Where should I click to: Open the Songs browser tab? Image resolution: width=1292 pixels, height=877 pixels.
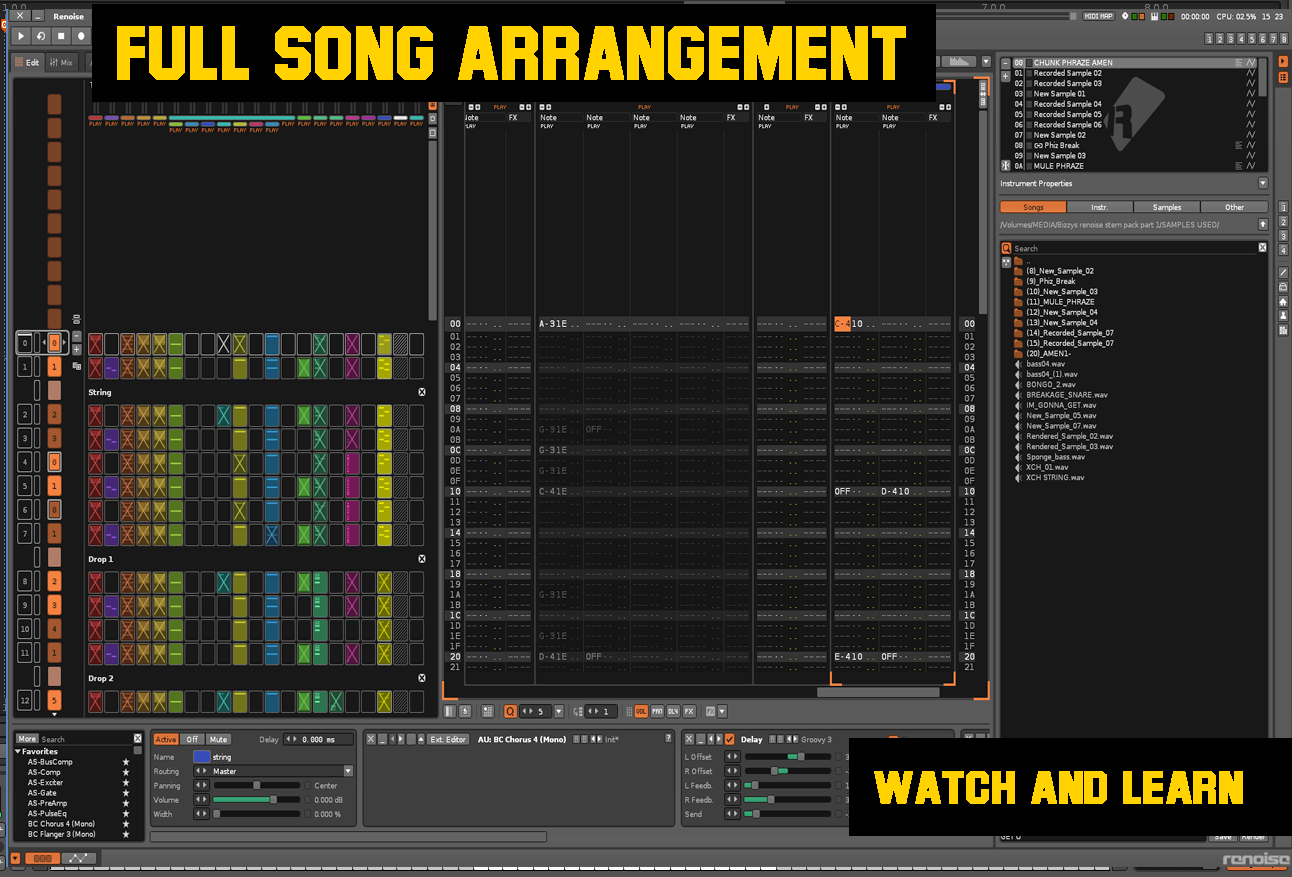(x=1033, y=207)
